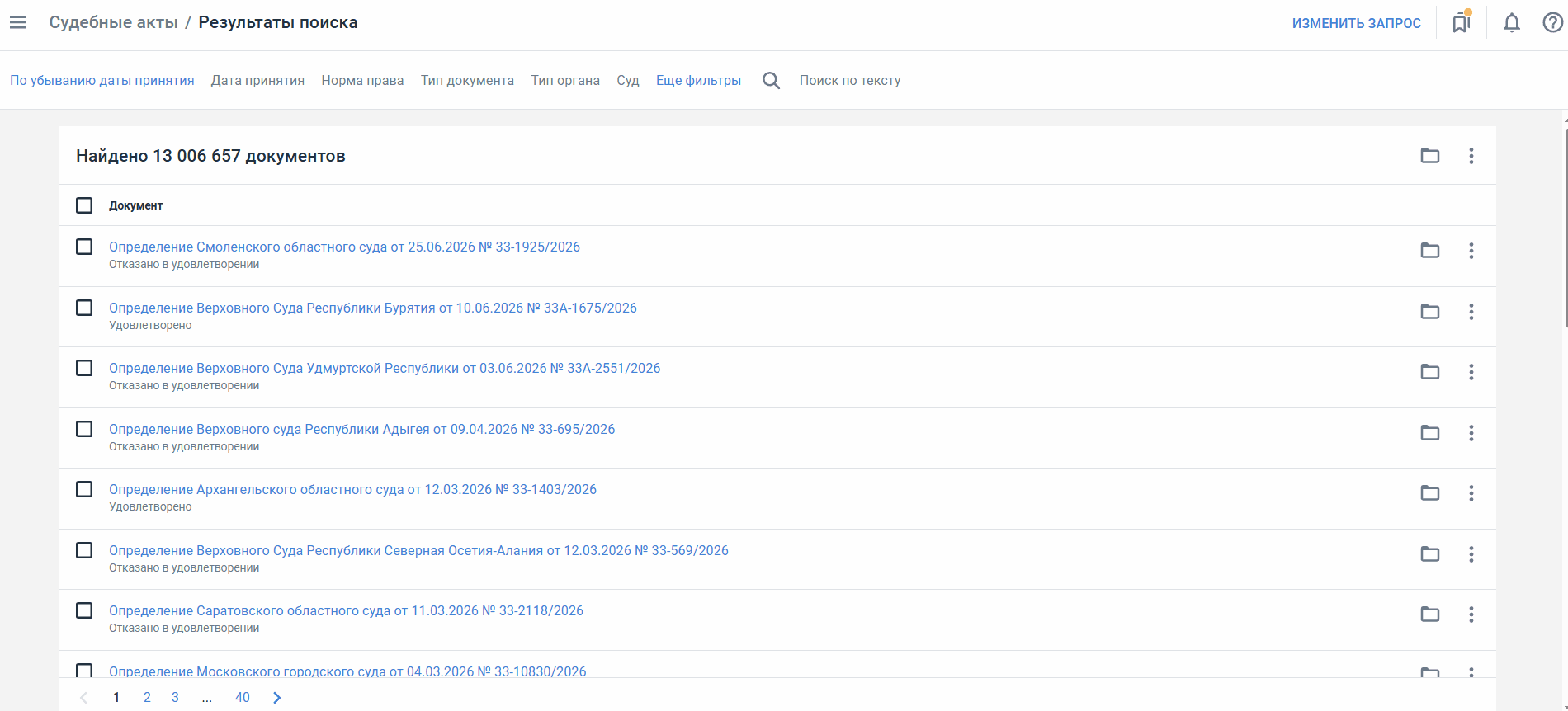Click 'ИЗМЕНИТЬ ЗАПРОС' button
The height and width of the screenshot is (711, 1568).
pos(1357,23)
